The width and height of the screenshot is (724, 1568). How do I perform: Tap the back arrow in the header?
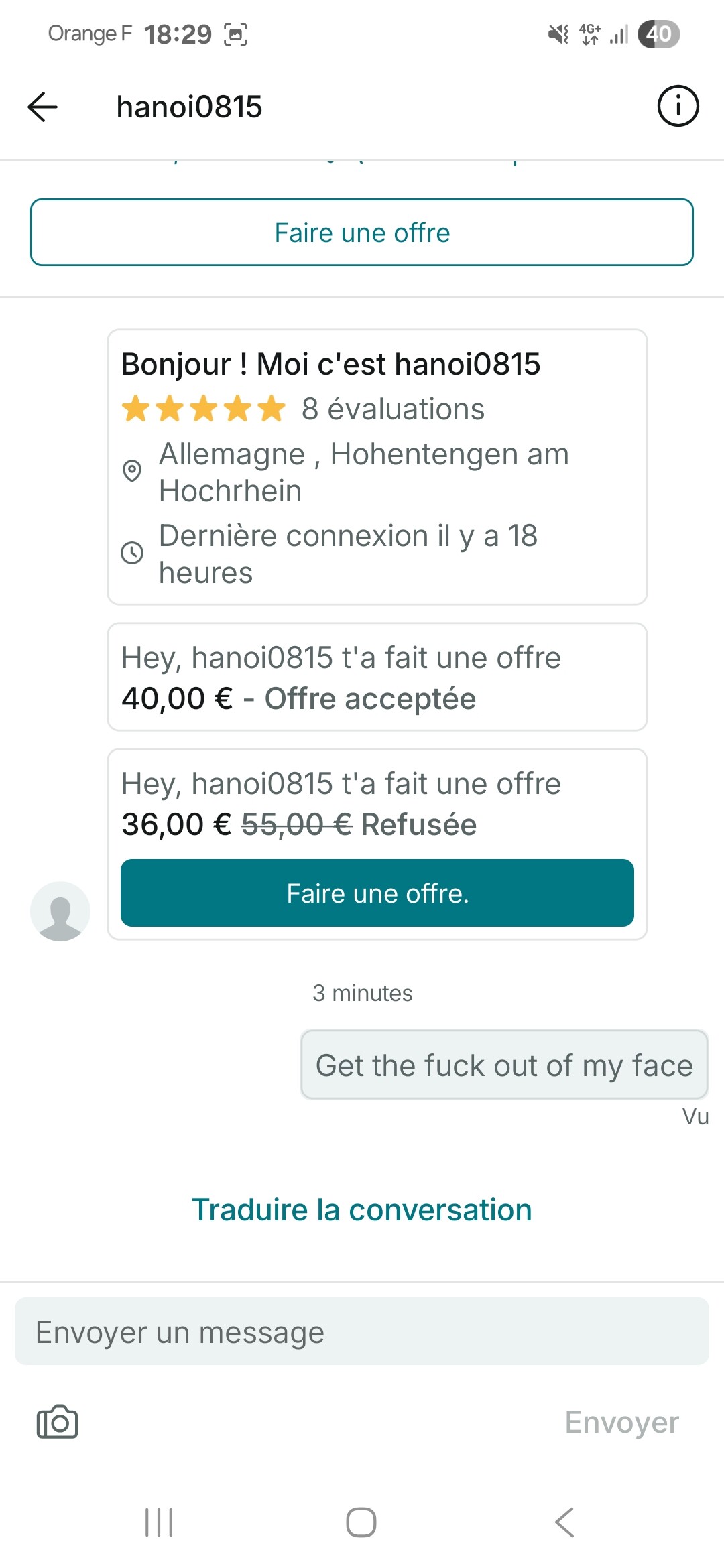[43, 107]
